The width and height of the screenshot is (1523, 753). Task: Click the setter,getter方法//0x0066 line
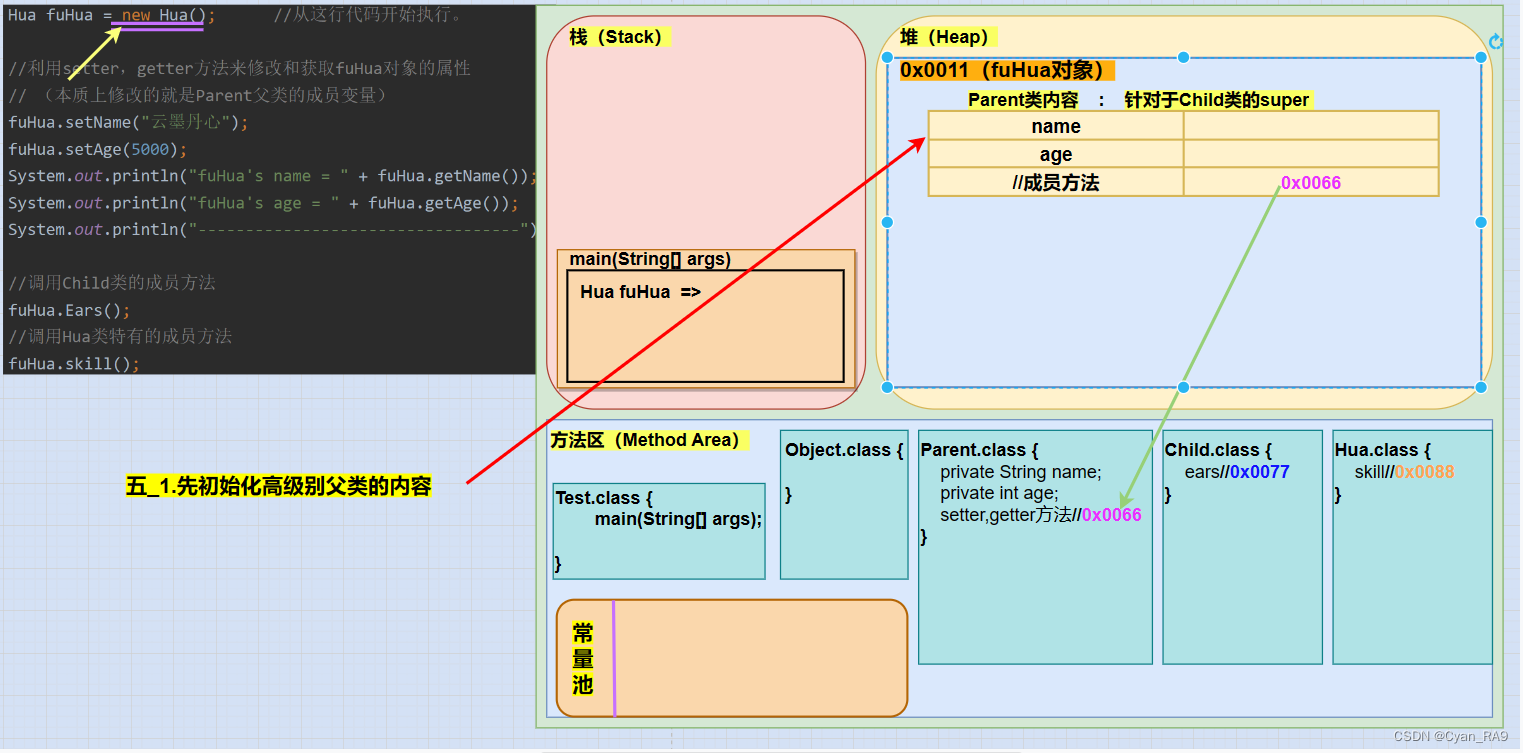1040,515
